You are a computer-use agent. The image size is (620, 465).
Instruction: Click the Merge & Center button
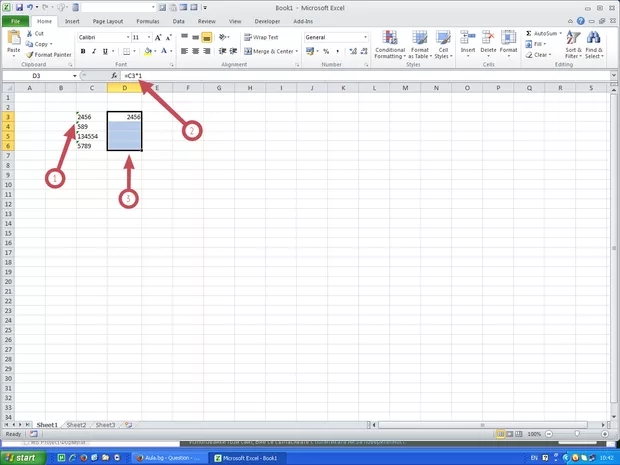[x=269, y=51]
